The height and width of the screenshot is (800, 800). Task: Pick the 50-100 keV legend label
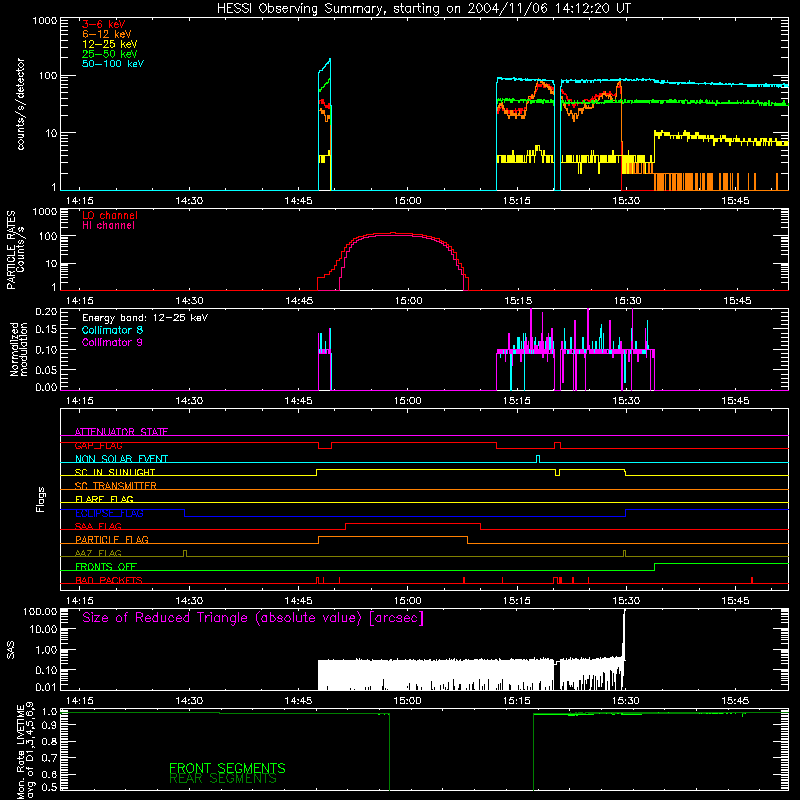pyautogui.click(x=113, y=63)
